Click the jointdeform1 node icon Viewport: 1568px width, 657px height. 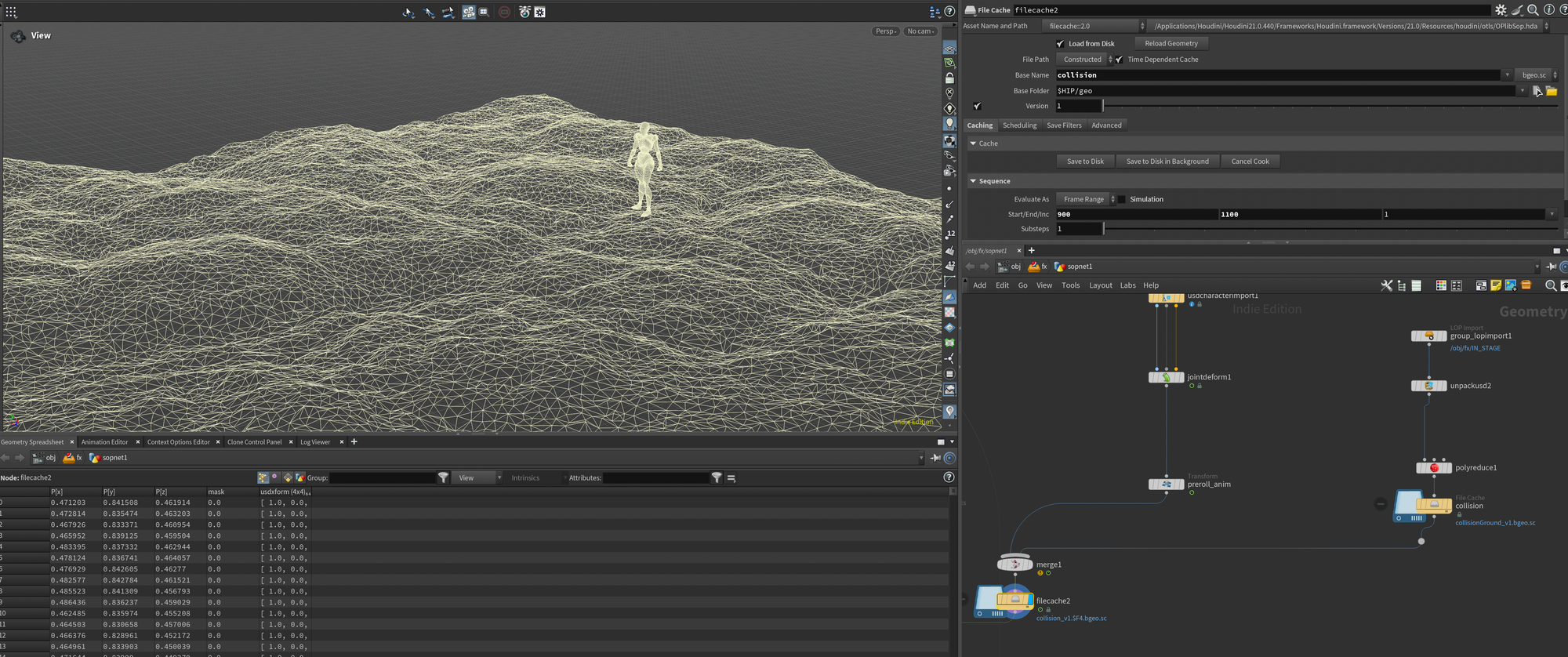pos(1166,377)
